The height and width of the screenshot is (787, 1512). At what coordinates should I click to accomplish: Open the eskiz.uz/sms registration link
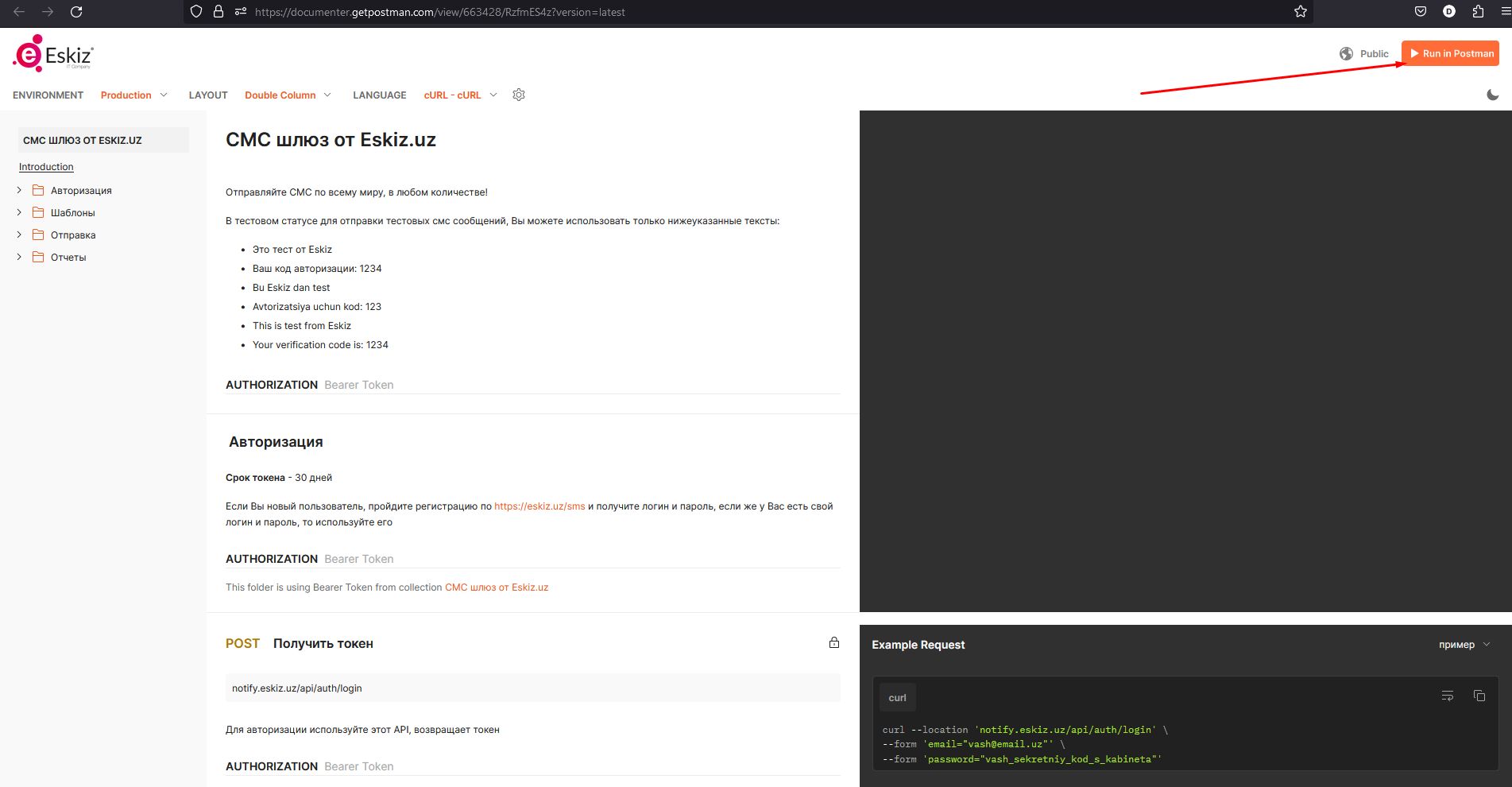pyautogui.click(x=539, y=506)
